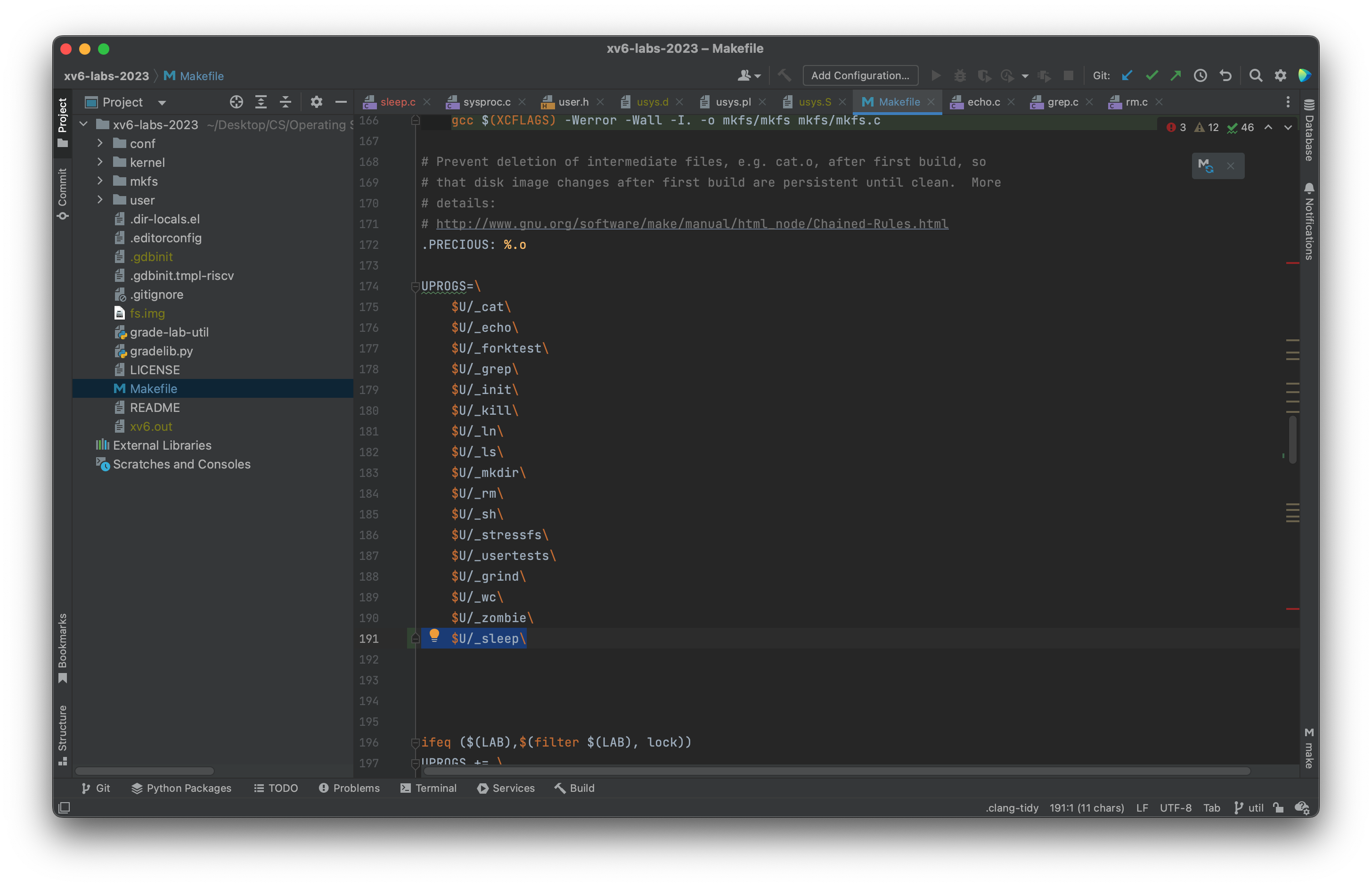The width and height of the screenshot is (1372, 887).
Task: Toggle the read-only lock in status bar
Action: (1278, 807)
